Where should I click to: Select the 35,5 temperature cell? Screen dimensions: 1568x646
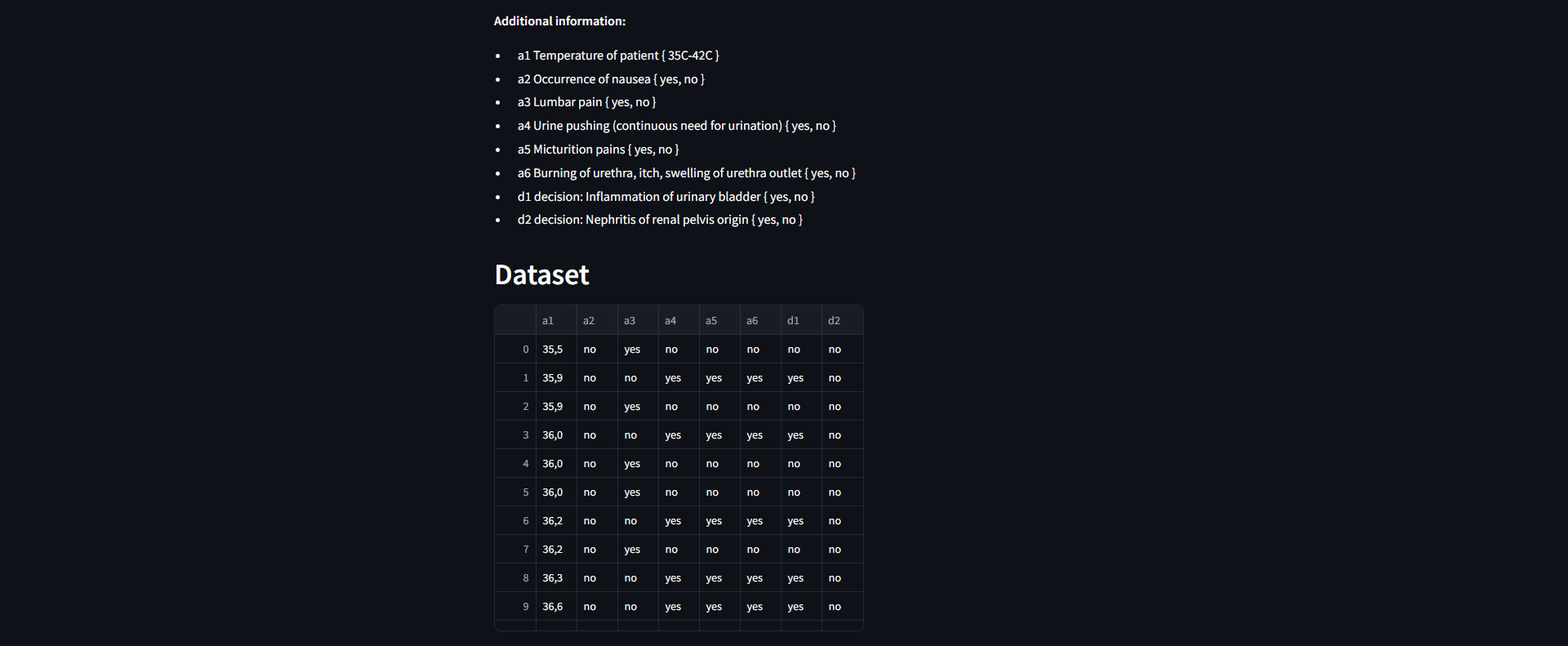click(x=556, y=350)
